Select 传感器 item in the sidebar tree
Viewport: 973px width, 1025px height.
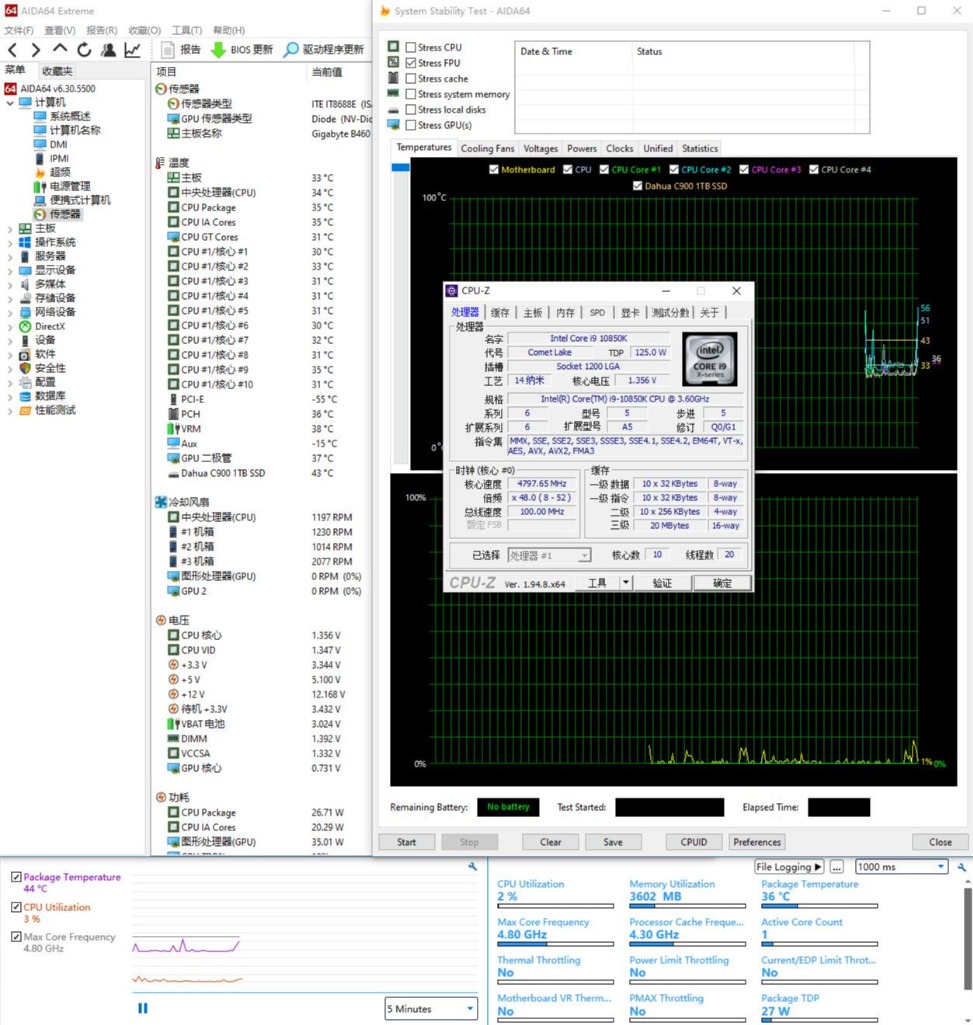click(65, 214)
